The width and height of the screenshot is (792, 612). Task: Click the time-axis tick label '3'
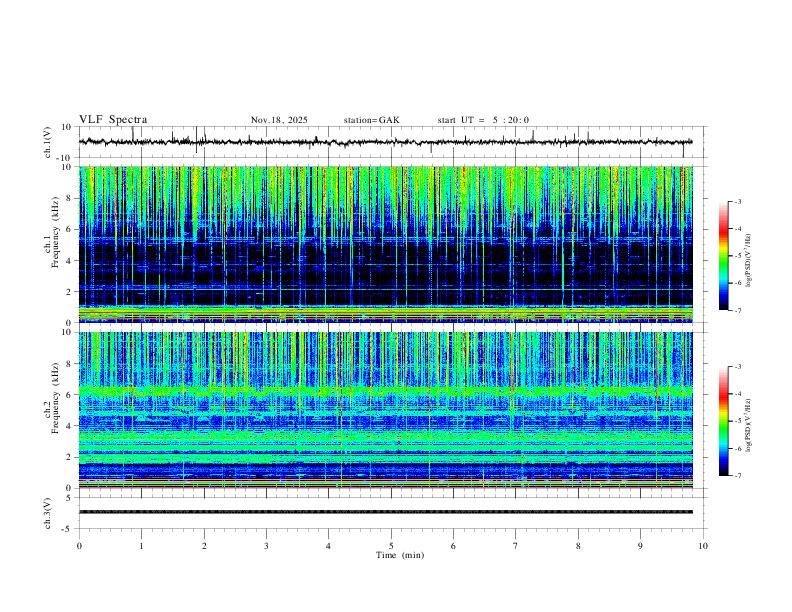click(266, 546)
